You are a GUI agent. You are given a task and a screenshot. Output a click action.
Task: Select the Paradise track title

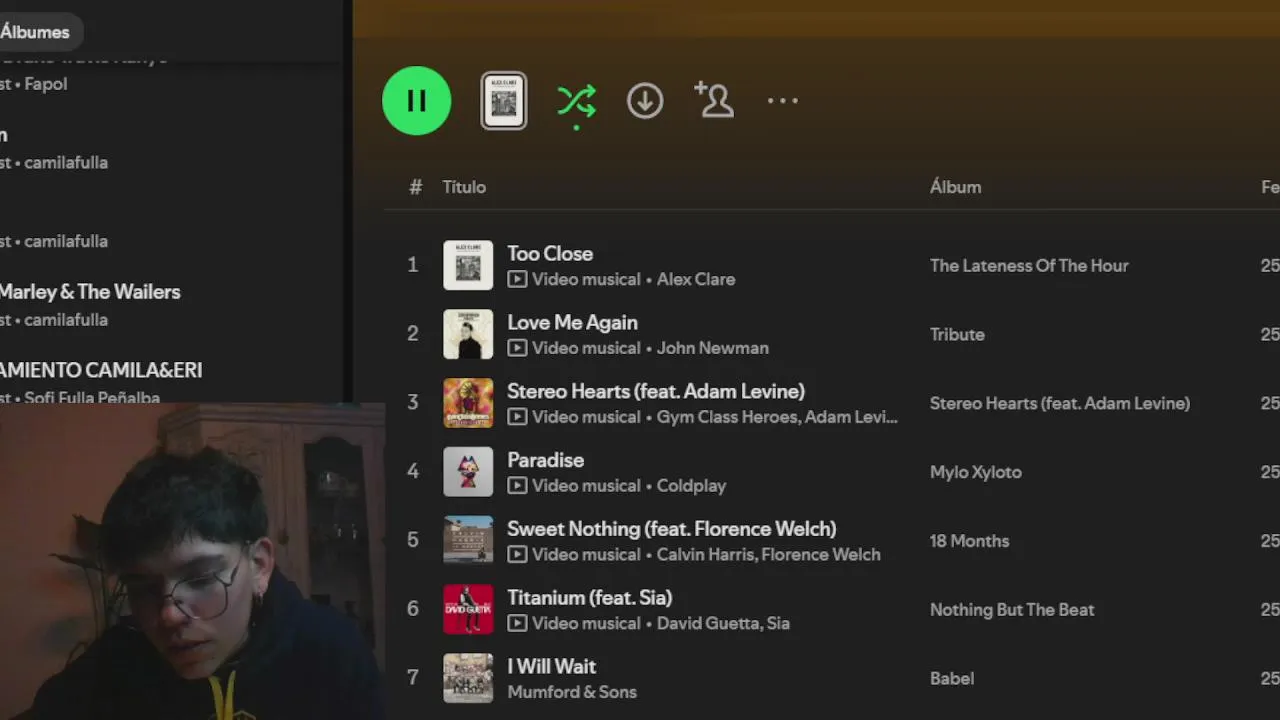(545, 460)
